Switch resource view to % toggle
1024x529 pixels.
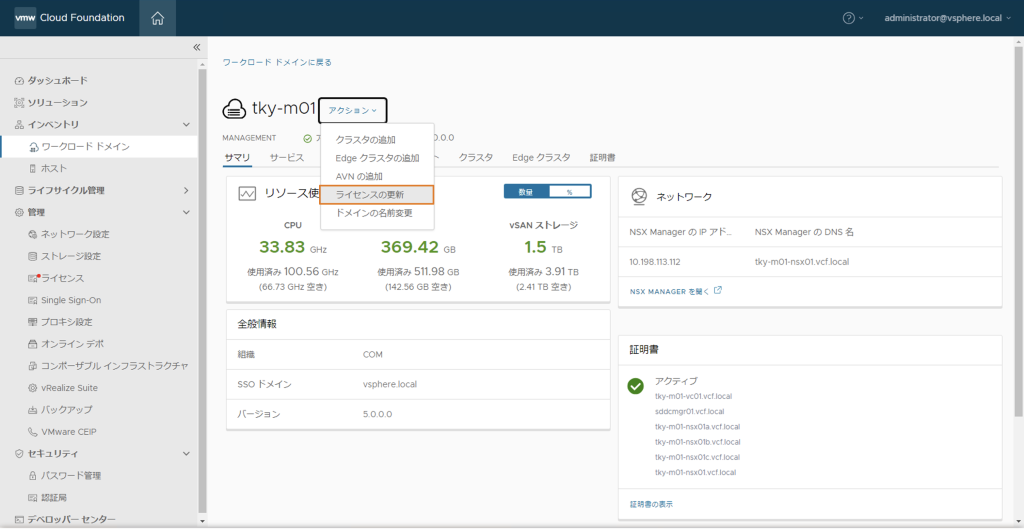[x=569, y=191]
